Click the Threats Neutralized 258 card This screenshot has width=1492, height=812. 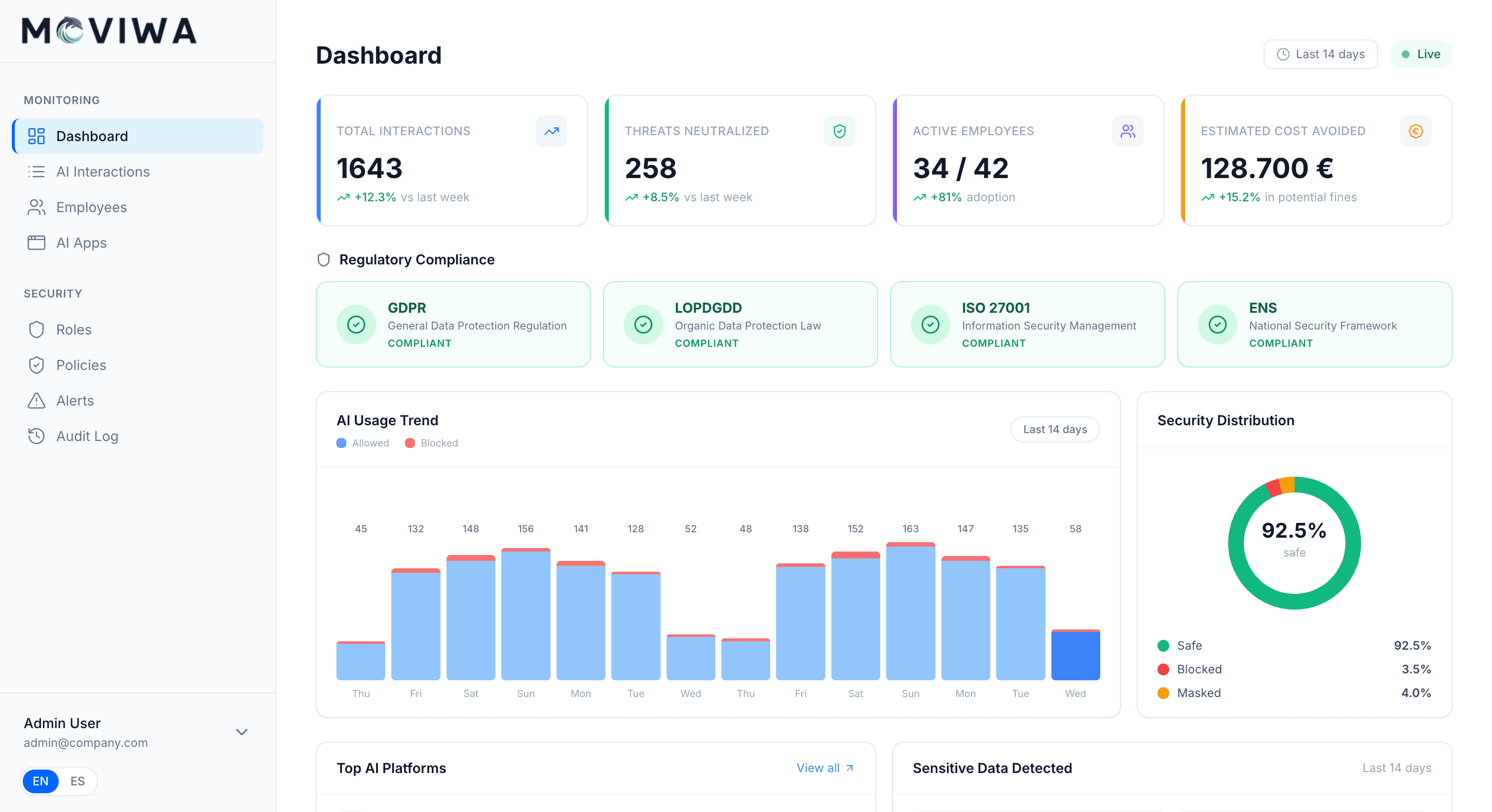click(740, 160)
